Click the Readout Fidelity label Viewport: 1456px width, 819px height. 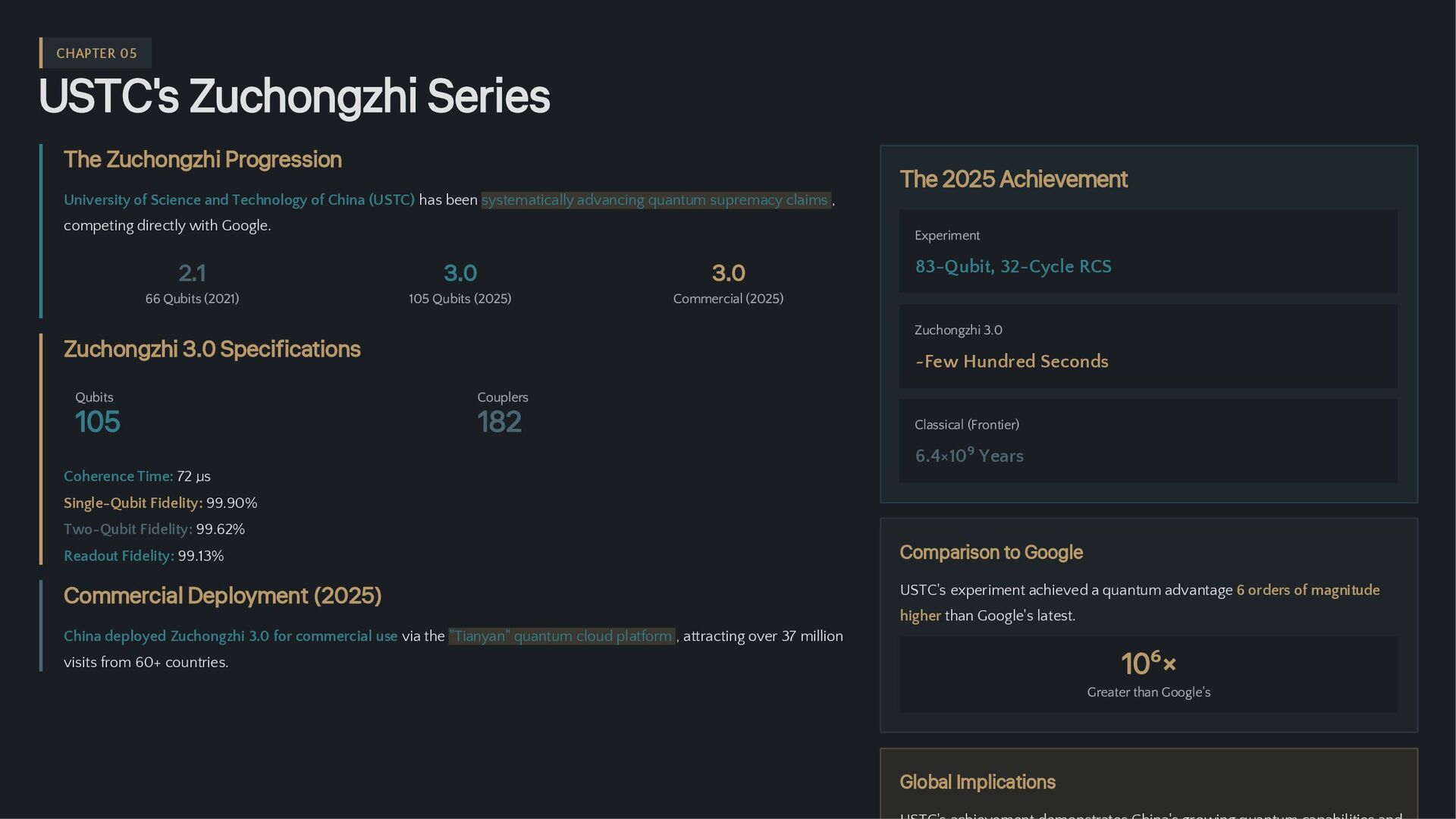pos(118,556)
